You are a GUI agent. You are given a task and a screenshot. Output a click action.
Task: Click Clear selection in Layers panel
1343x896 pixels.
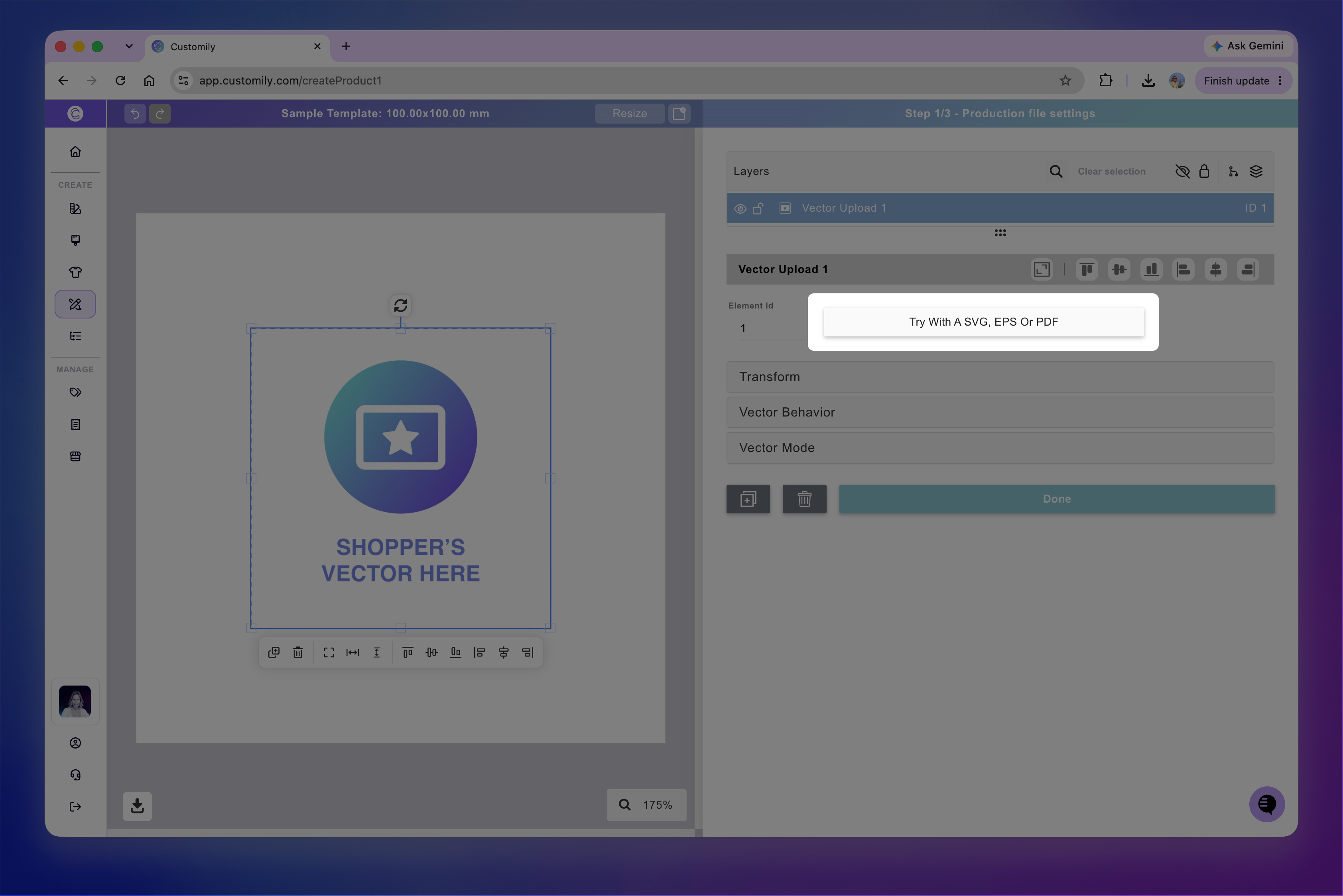click(1111, 171)
